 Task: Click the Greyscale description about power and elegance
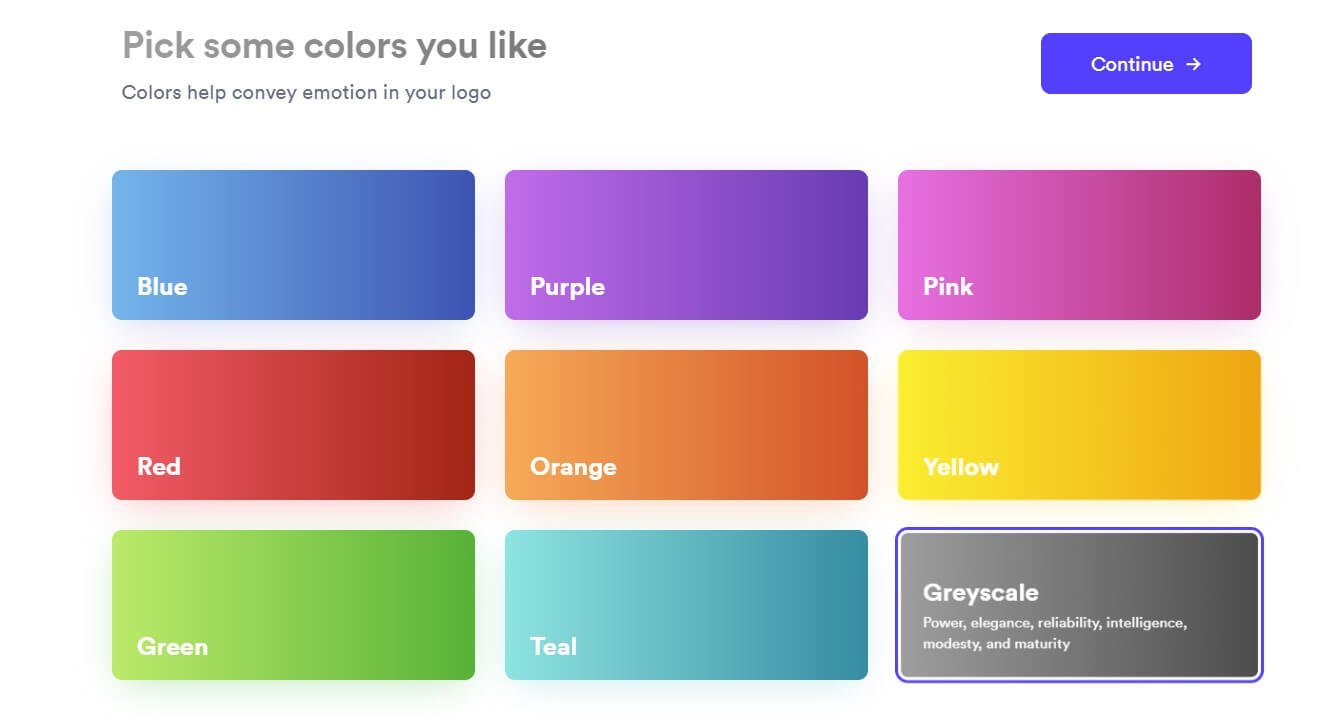(x=1055, y=633)
